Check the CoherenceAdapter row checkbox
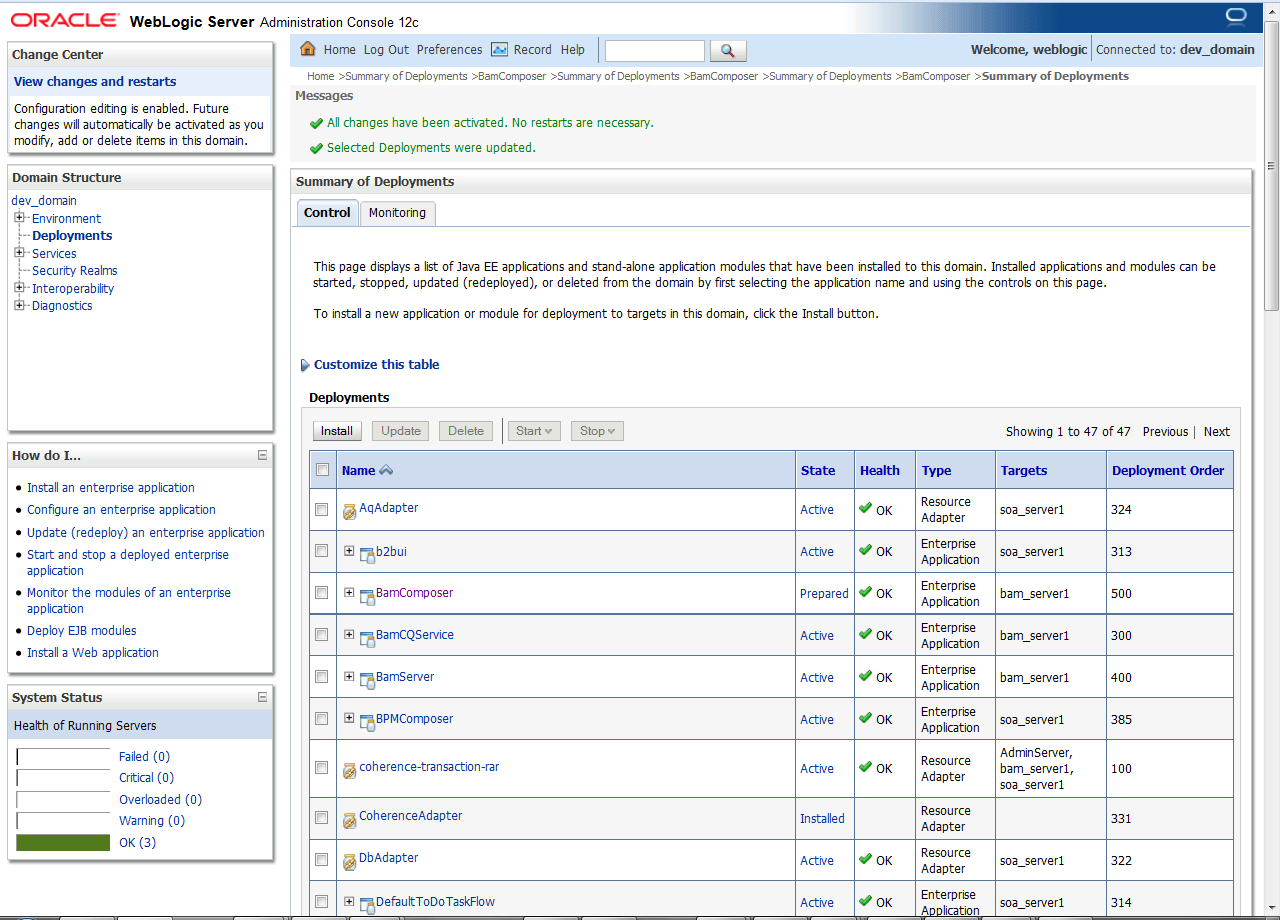Image resolution: width=1280 pixels, height=920 pixels. pos(322,818)
